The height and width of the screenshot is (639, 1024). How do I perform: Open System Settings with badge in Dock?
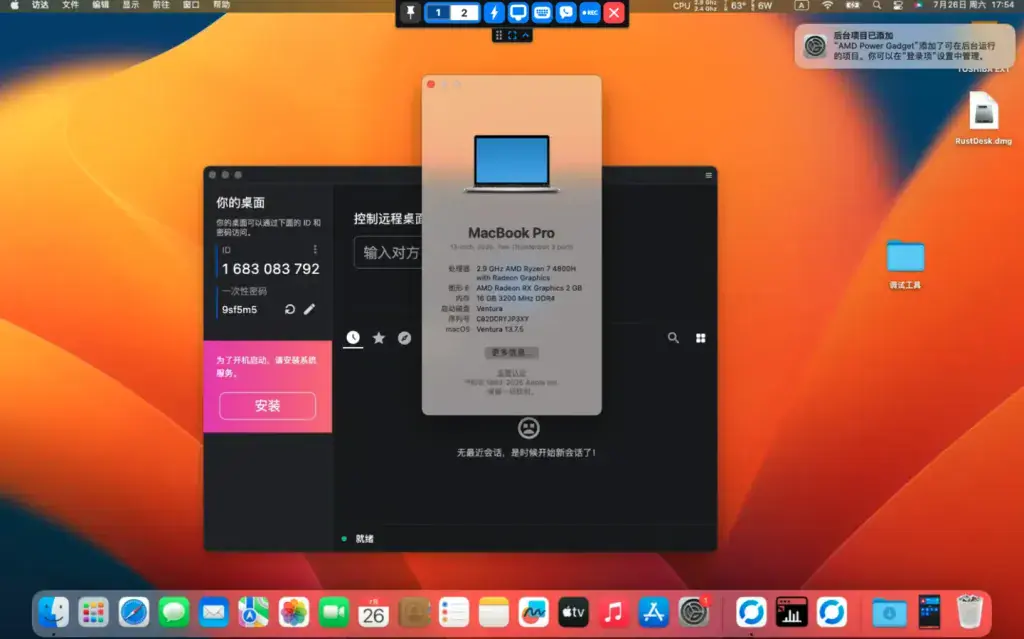(694, 612)
